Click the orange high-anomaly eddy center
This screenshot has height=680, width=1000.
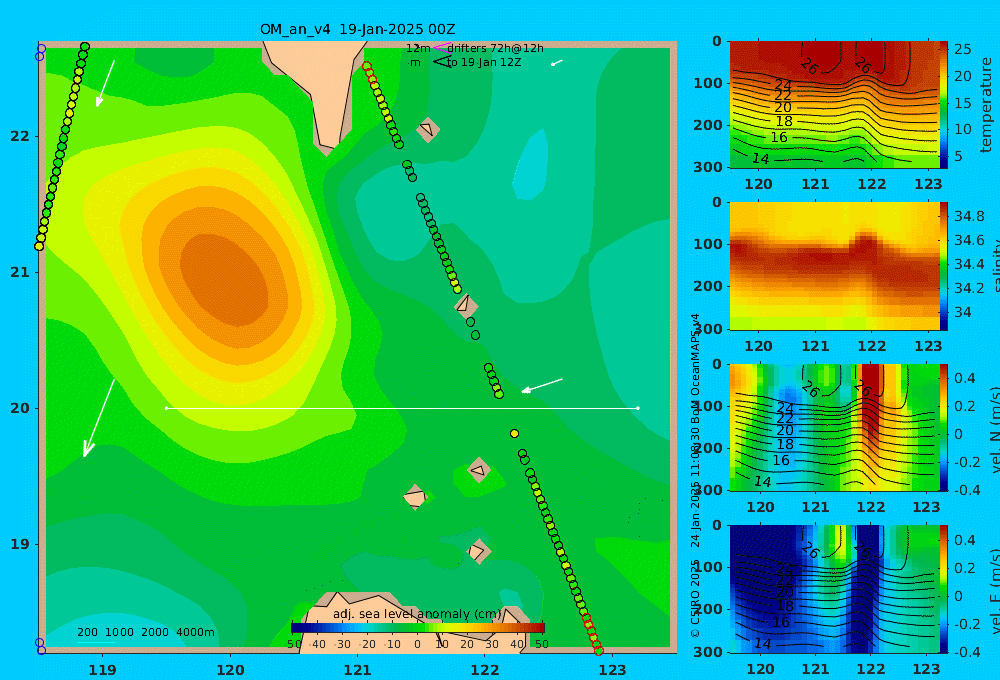tap(224, 281)
